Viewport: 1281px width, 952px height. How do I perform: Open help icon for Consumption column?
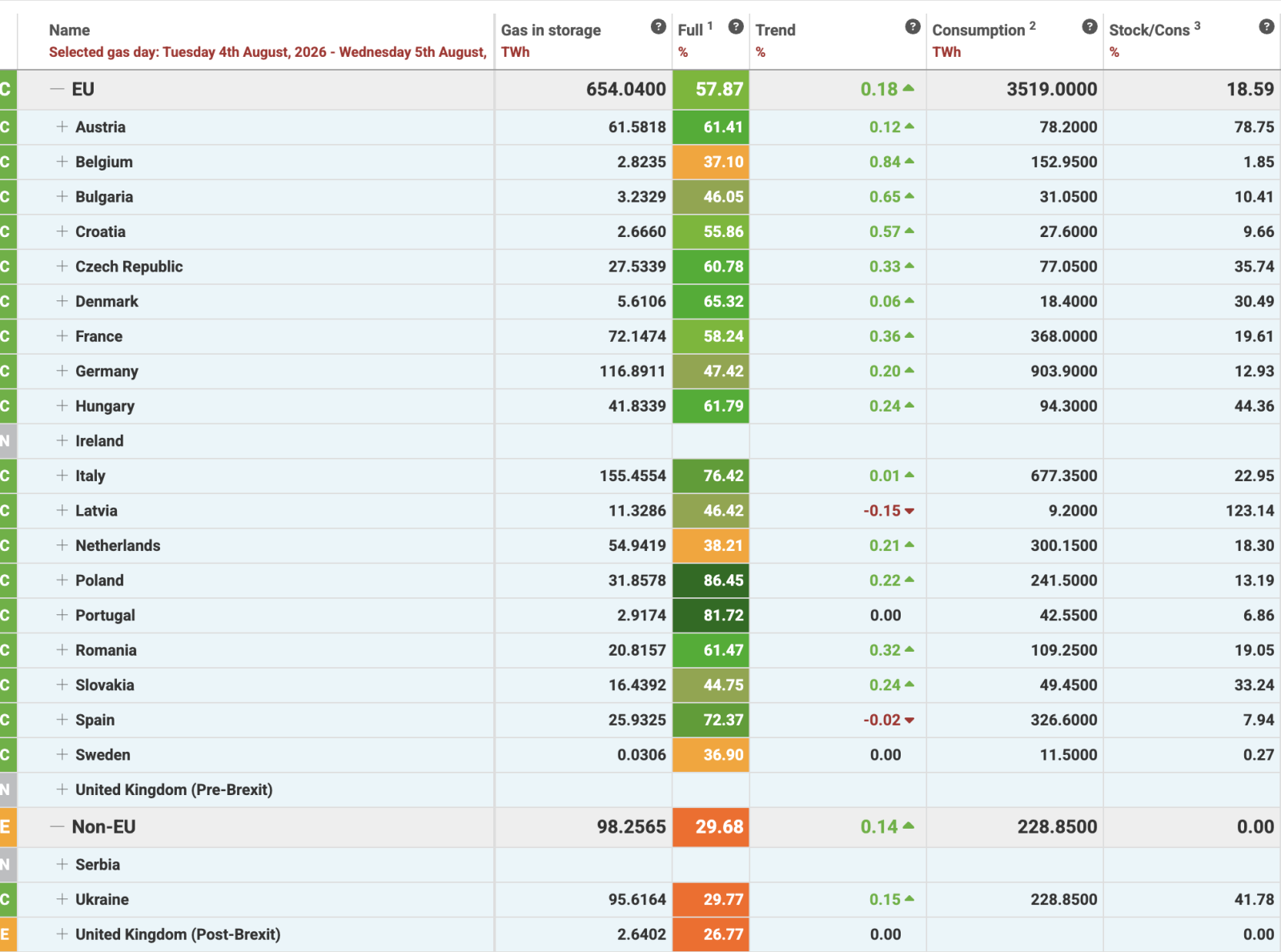tap(1090, 26)
